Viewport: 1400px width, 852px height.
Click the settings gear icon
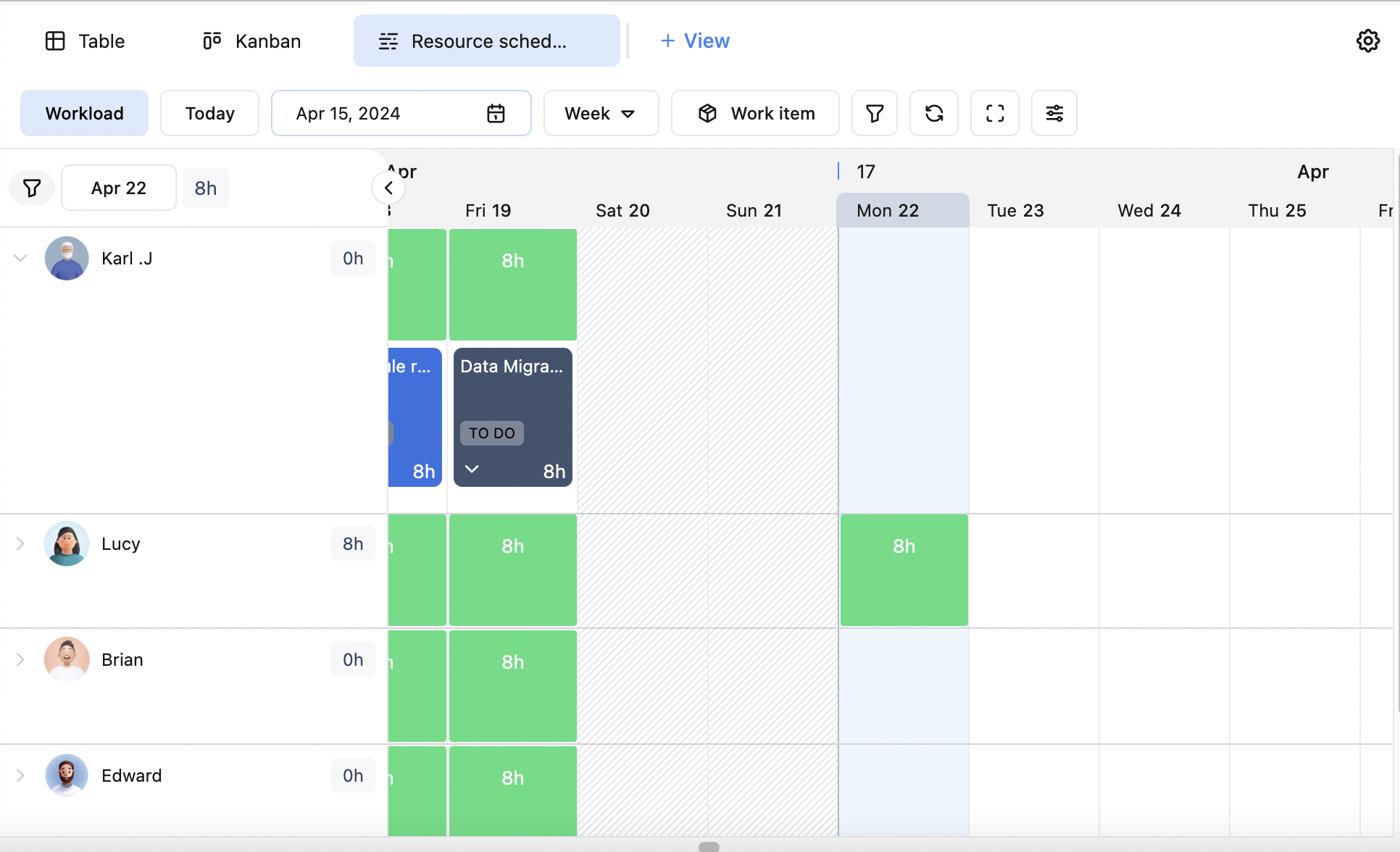tap(1367, 41)
